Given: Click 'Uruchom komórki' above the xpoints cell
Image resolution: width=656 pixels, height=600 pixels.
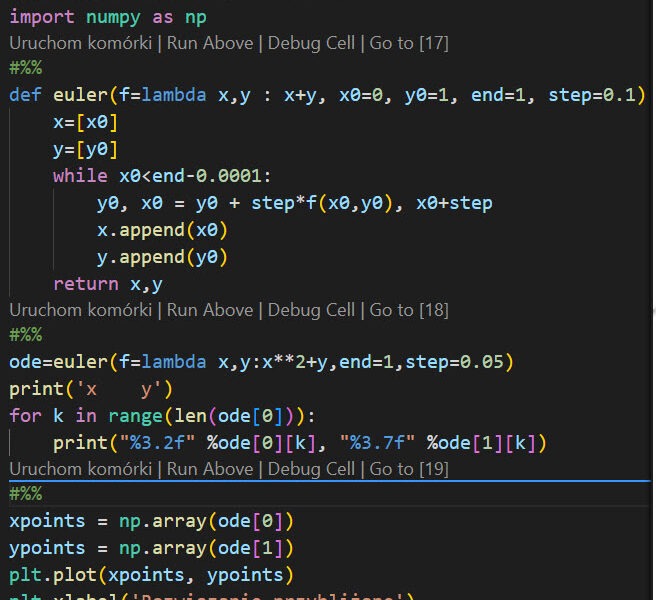Looking at the screenshot, I should pyautogui.click(x=77, y=469).
